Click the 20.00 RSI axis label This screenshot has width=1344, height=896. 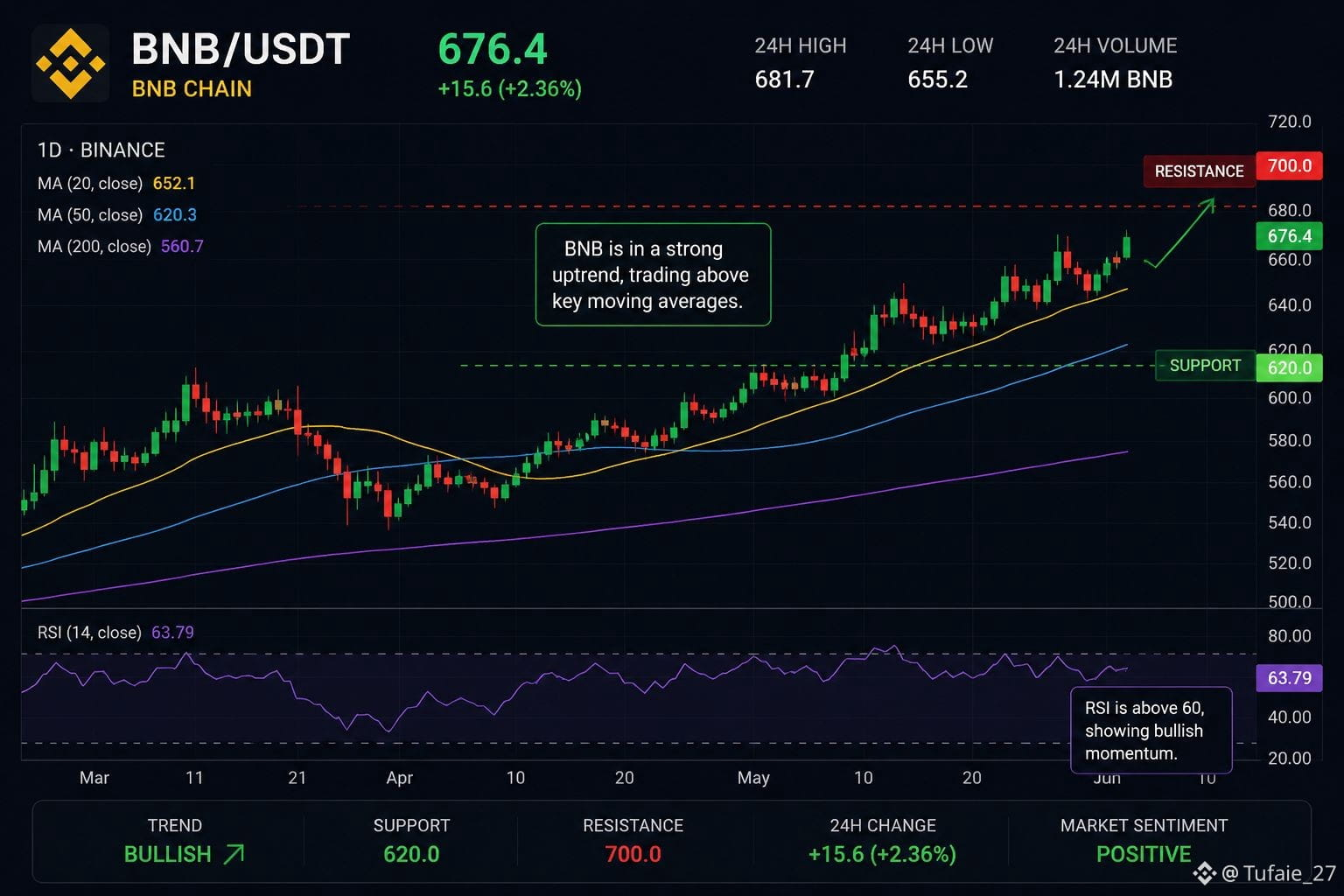pos(1290,759)
